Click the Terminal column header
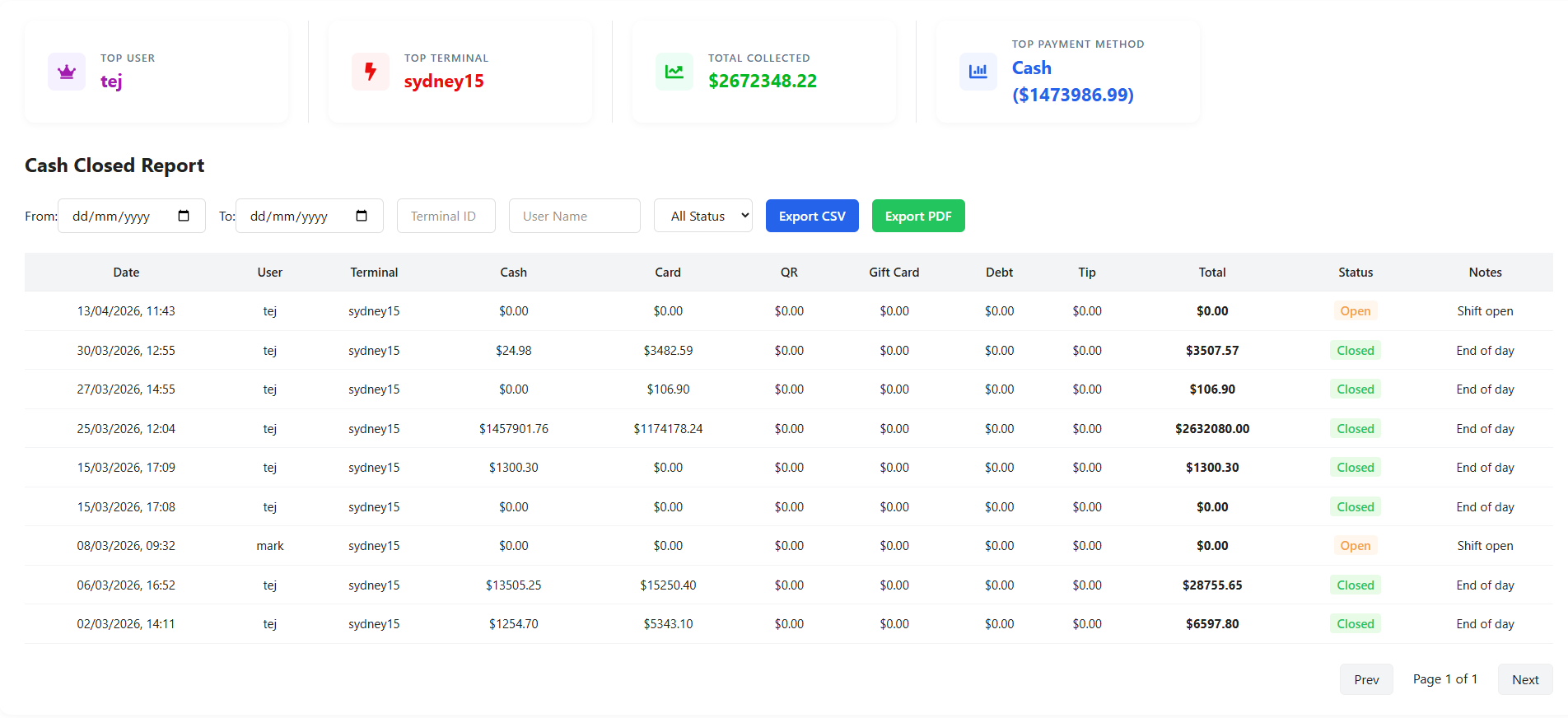 point(374,273)
